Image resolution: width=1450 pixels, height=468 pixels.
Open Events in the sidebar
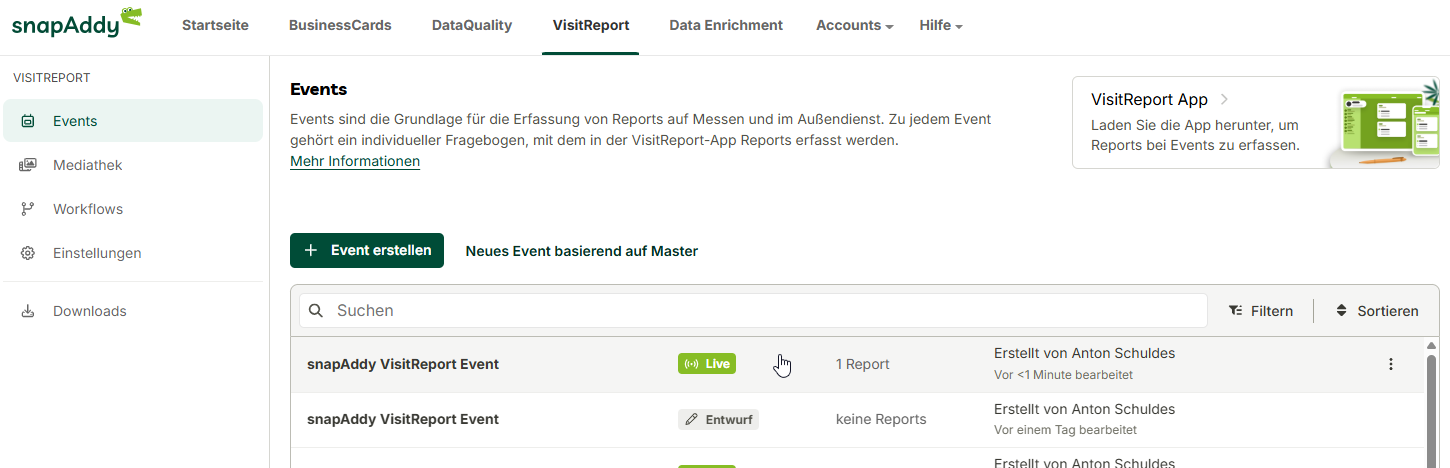[x=133, y=121]
